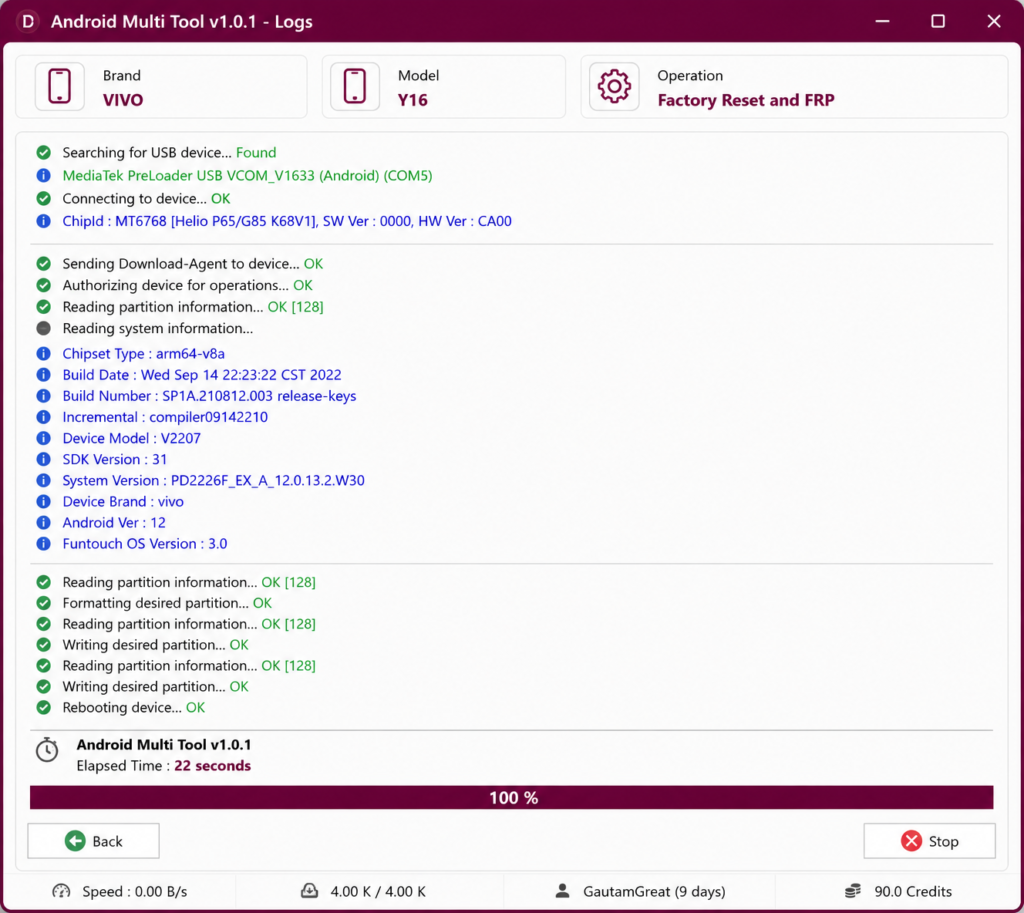1024x913 pixels.
Task: Click green check beside Searching for USB device
Action: (44, 152)
